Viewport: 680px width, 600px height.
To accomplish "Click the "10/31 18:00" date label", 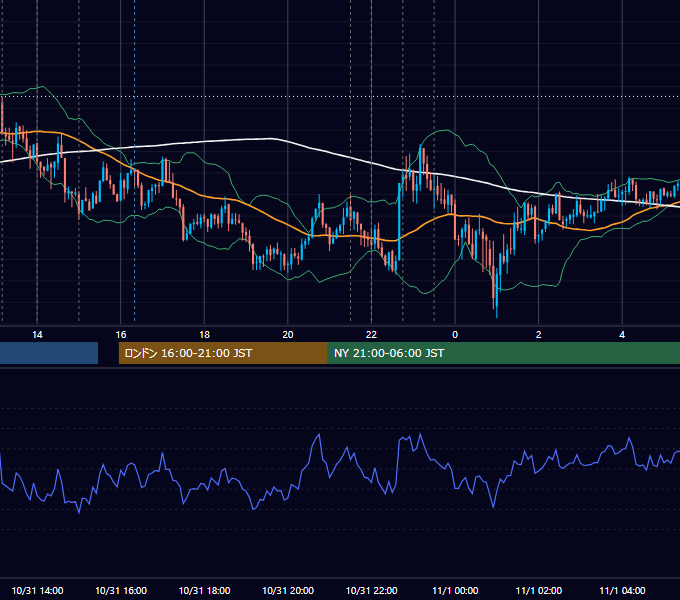I will [x=204, y=590].
